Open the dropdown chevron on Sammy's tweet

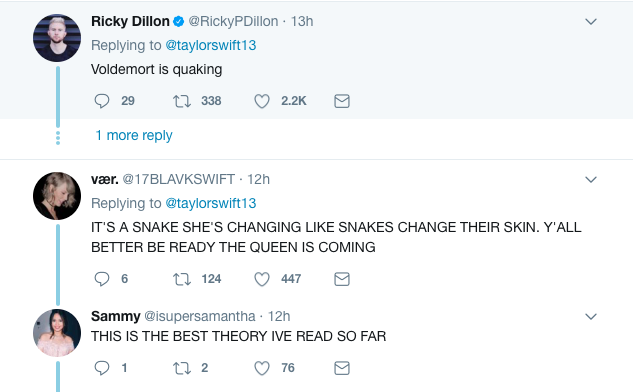591,317
